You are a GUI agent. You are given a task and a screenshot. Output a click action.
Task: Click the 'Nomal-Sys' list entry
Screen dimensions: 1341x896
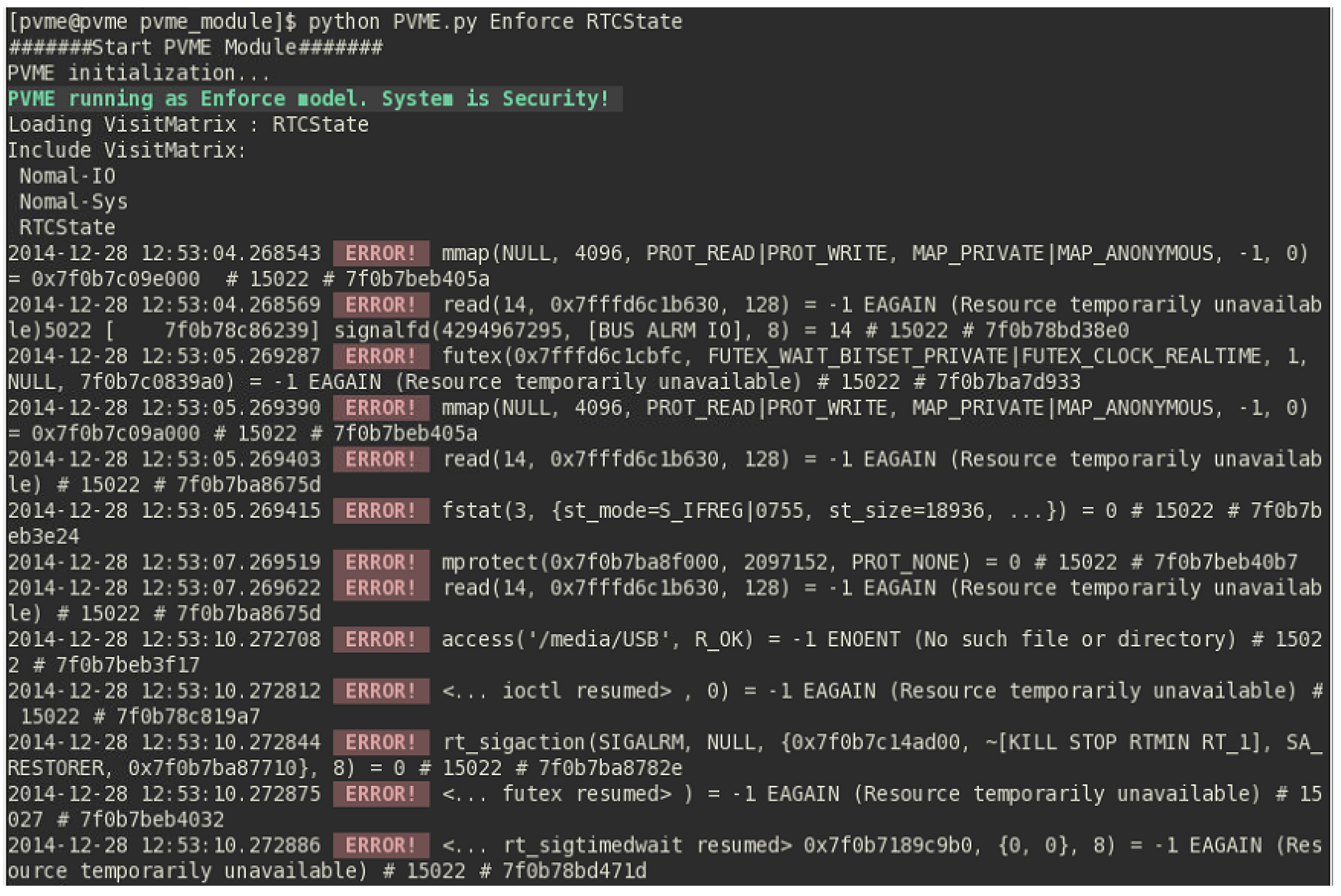click(x=73, y=202)
